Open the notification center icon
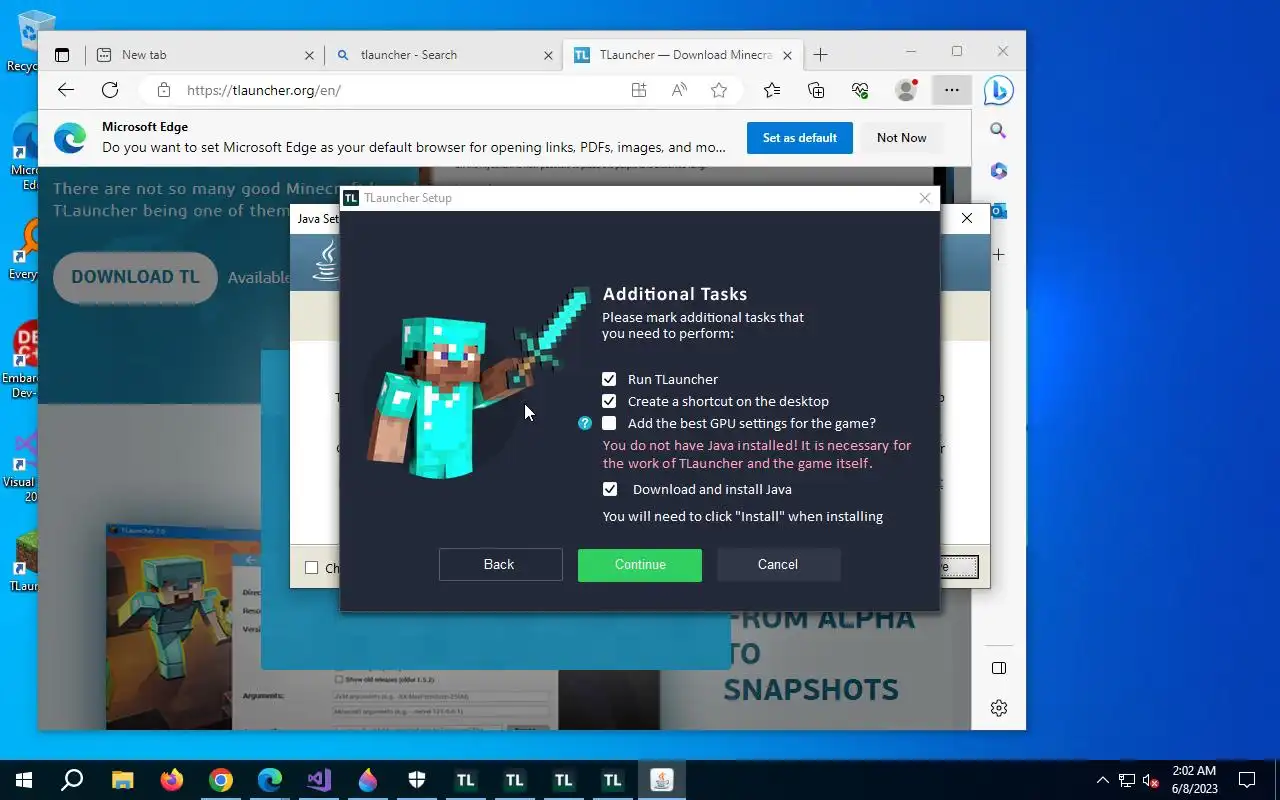The image size is (1280, 800). pos(1247,780)
